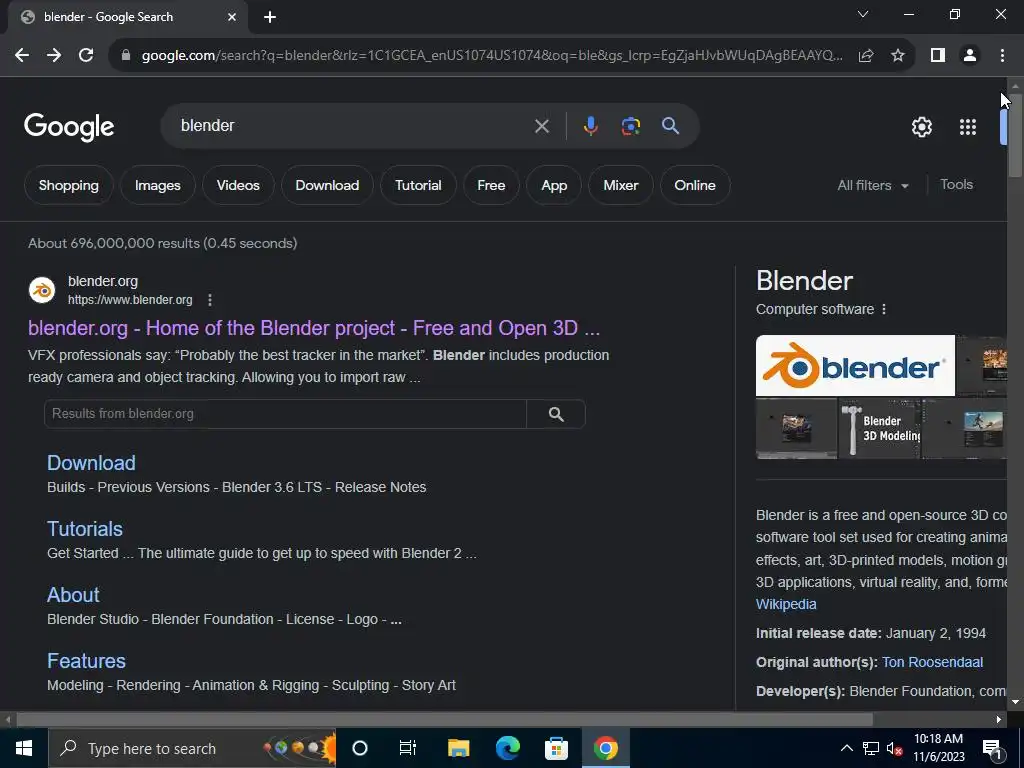Open search Tools
This screenshot has width=1024, height=768.
click(x=956, y=185)
